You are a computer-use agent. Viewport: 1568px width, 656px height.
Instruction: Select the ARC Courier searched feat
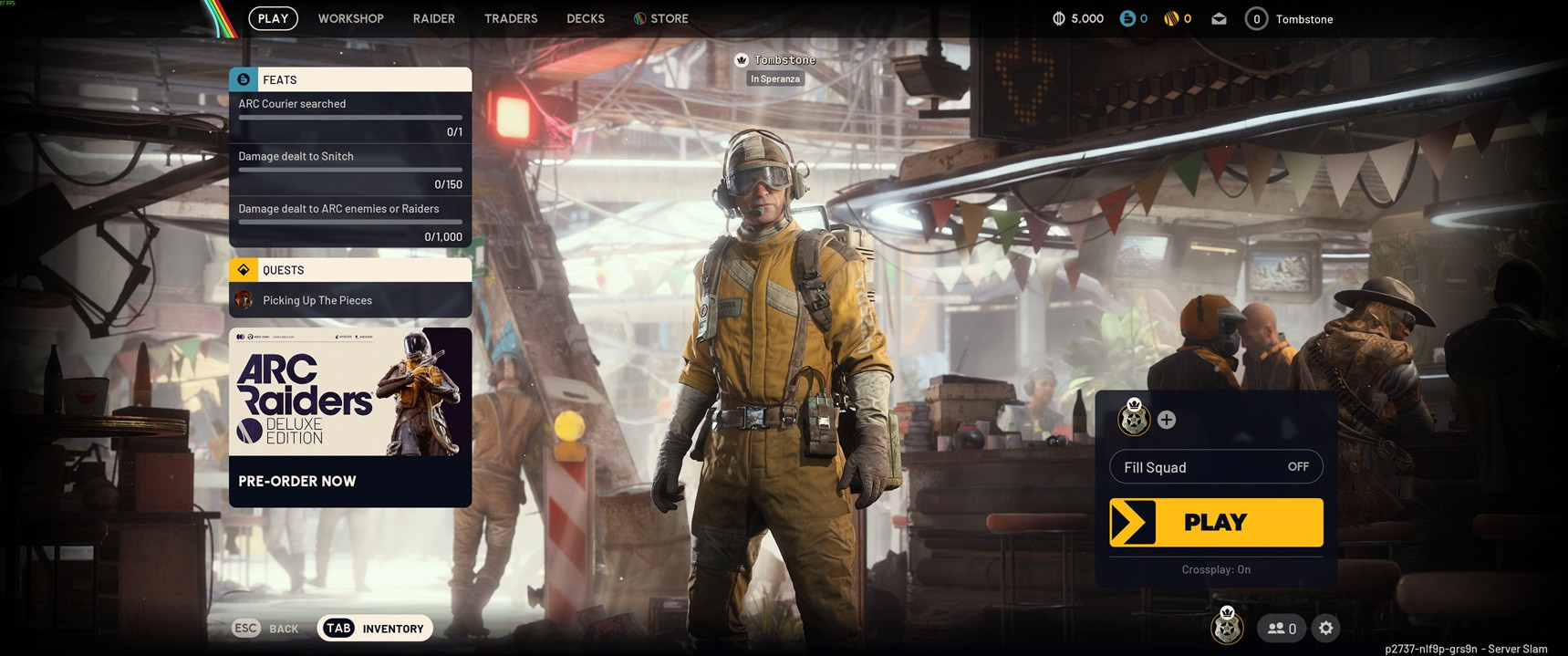pos(350,118)
